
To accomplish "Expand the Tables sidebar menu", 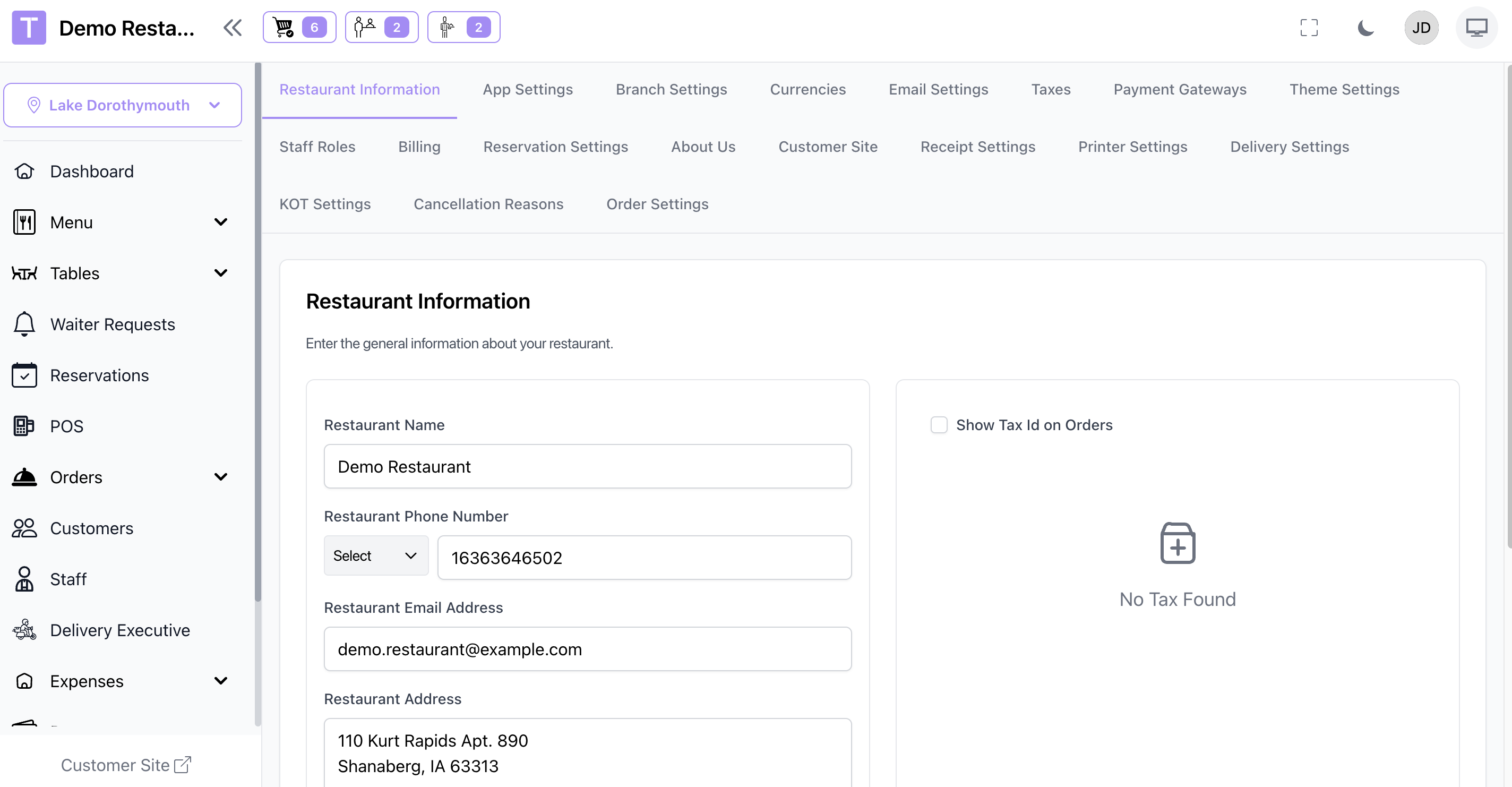I will click(220, 273).
